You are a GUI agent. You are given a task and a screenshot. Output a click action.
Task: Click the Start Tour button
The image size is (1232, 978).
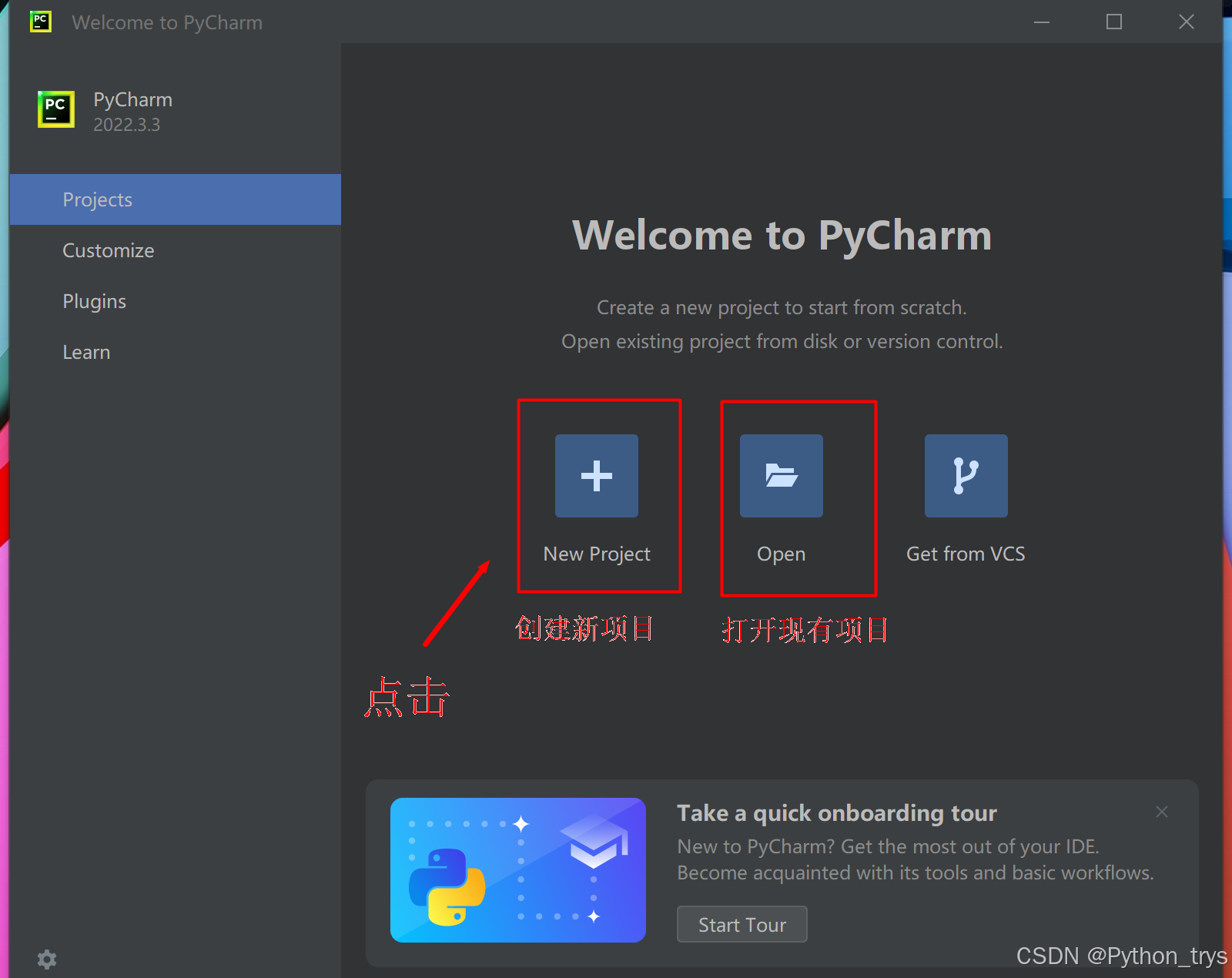pos(742,924)
